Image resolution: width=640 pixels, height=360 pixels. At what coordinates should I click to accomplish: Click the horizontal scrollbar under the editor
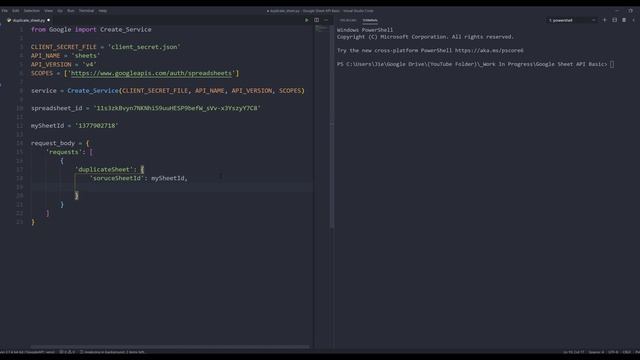[169, 347]
